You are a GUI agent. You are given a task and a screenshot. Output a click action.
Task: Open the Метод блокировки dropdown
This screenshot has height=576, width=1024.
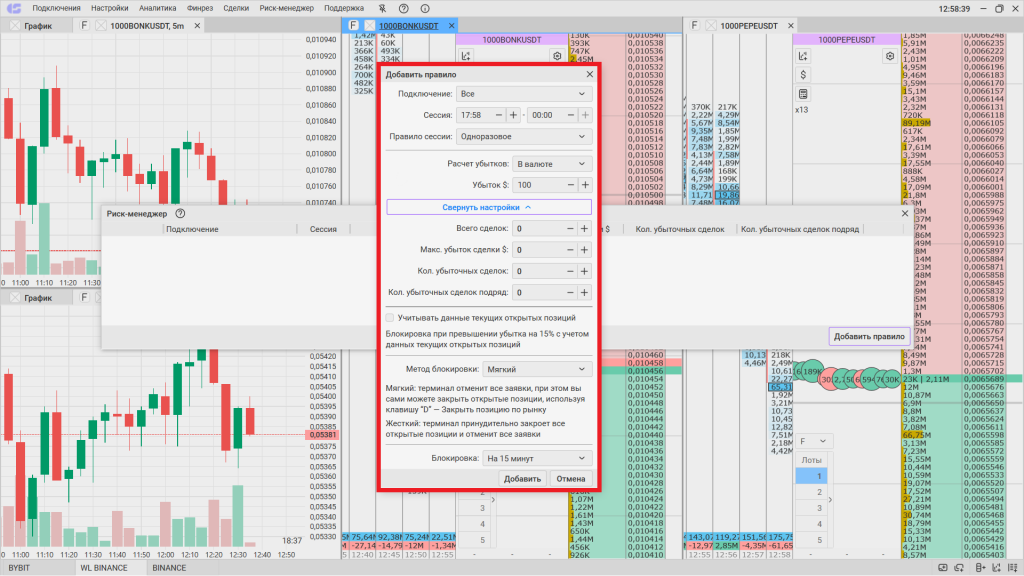click(537, 369)
